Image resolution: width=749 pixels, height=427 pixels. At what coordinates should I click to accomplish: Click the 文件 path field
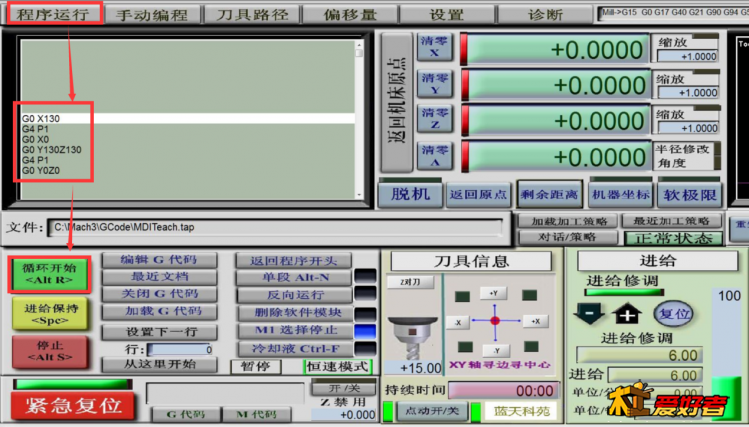pos(275,227)
